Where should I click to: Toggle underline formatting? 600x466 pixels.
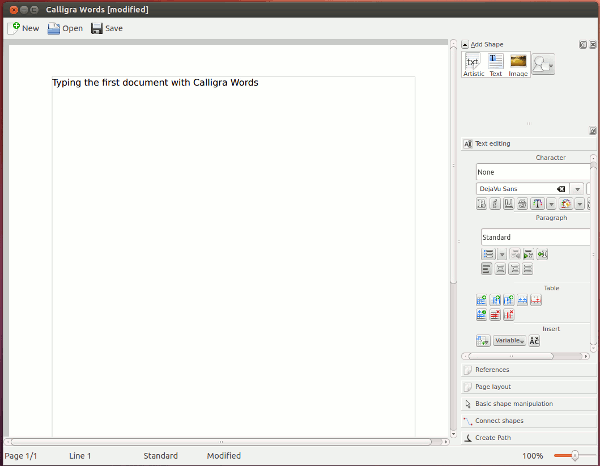[x=509, y=204]
